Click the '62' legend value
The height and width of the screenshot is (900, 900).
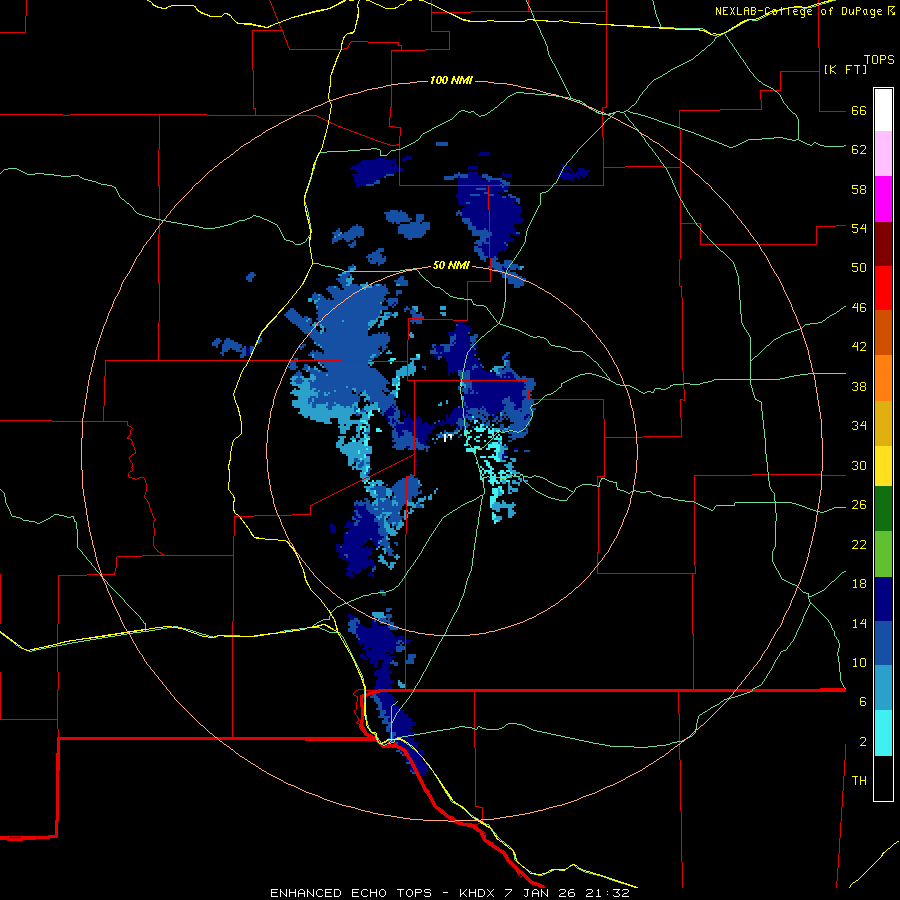[859, 150]
